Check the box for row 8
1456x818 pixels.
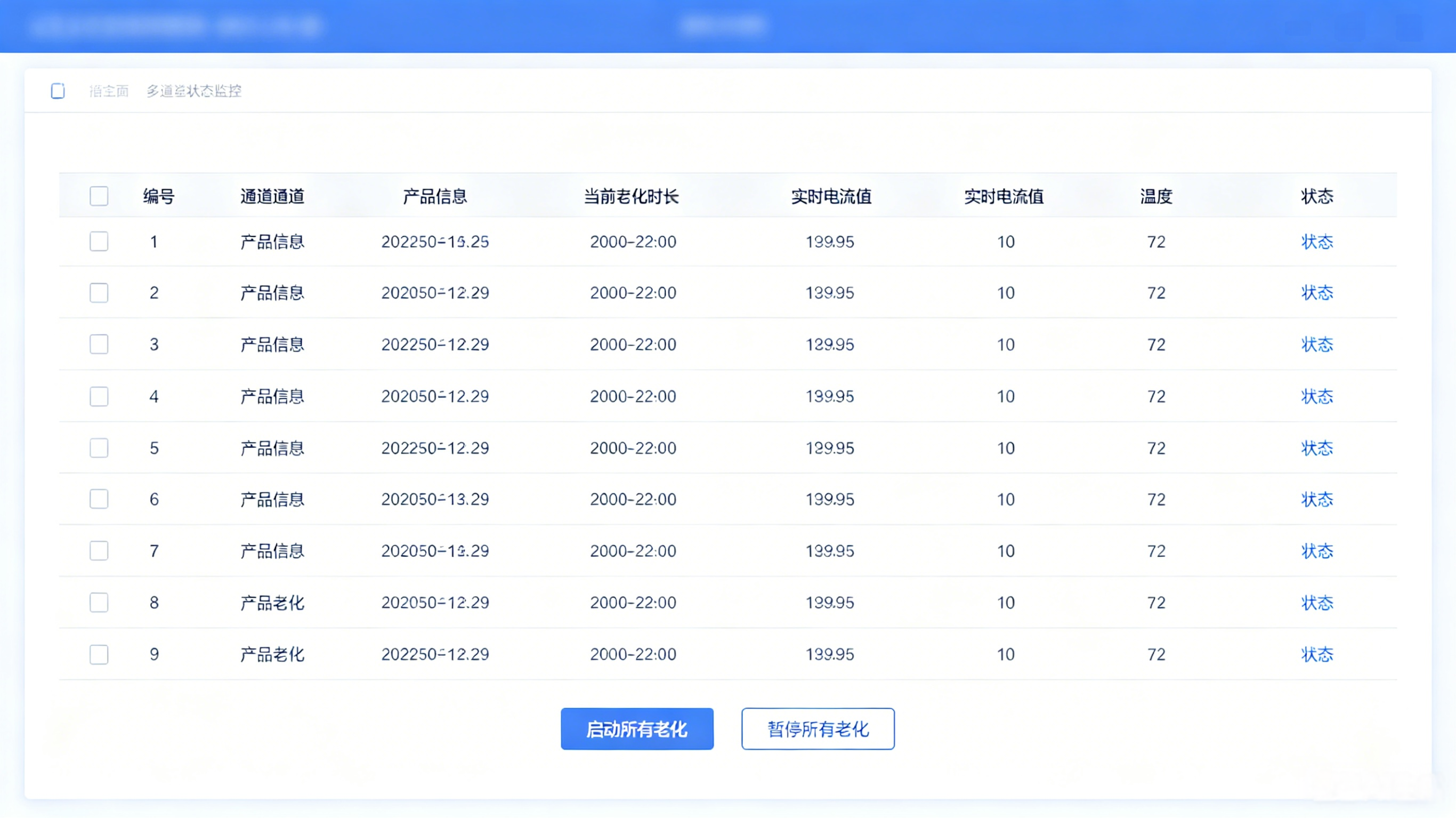(x=99, y=603)
